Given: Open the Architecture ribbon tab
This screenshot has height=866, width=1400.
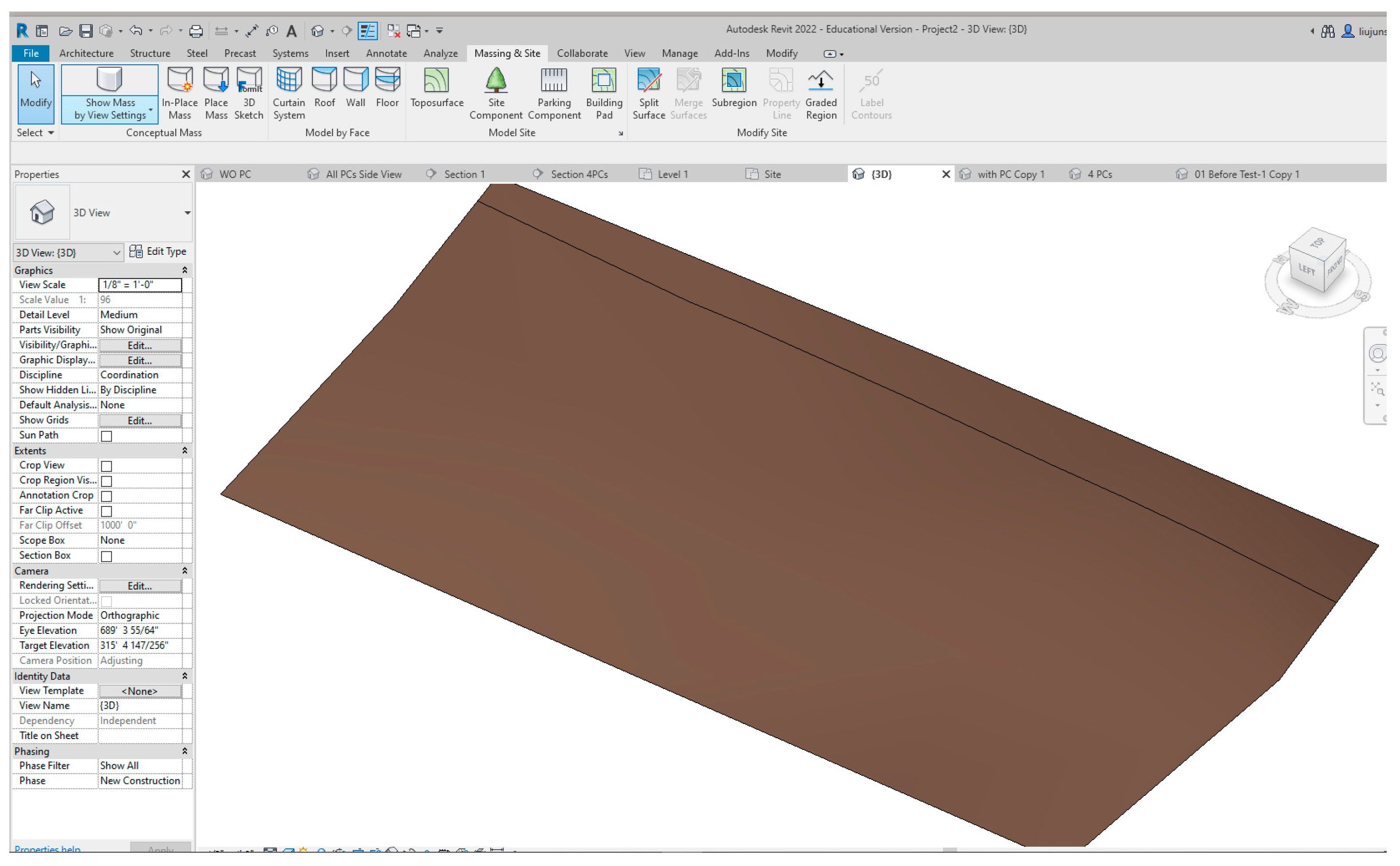Looking at the screenshot, I should click(86, 53).
